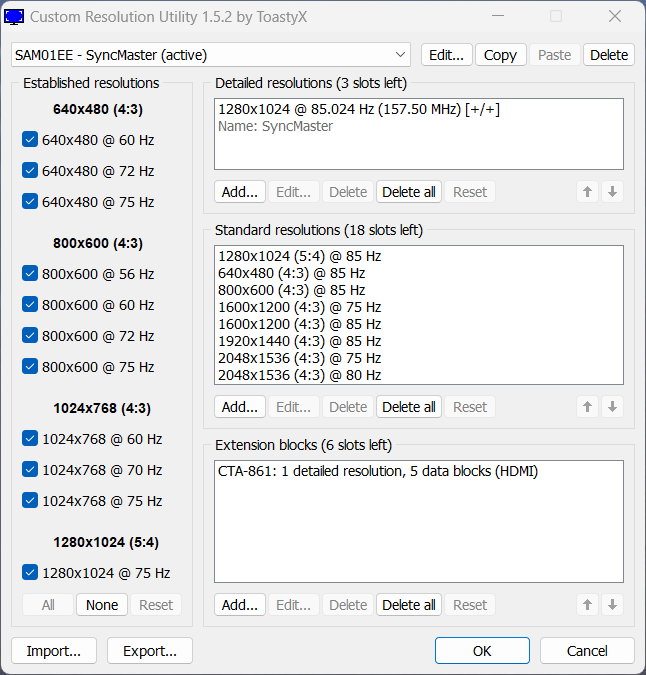Select the 1280x1024 @ 85.024 Hz detailed resolution
The width and height of the screenshot is (646, 675).
pos(358,109)
